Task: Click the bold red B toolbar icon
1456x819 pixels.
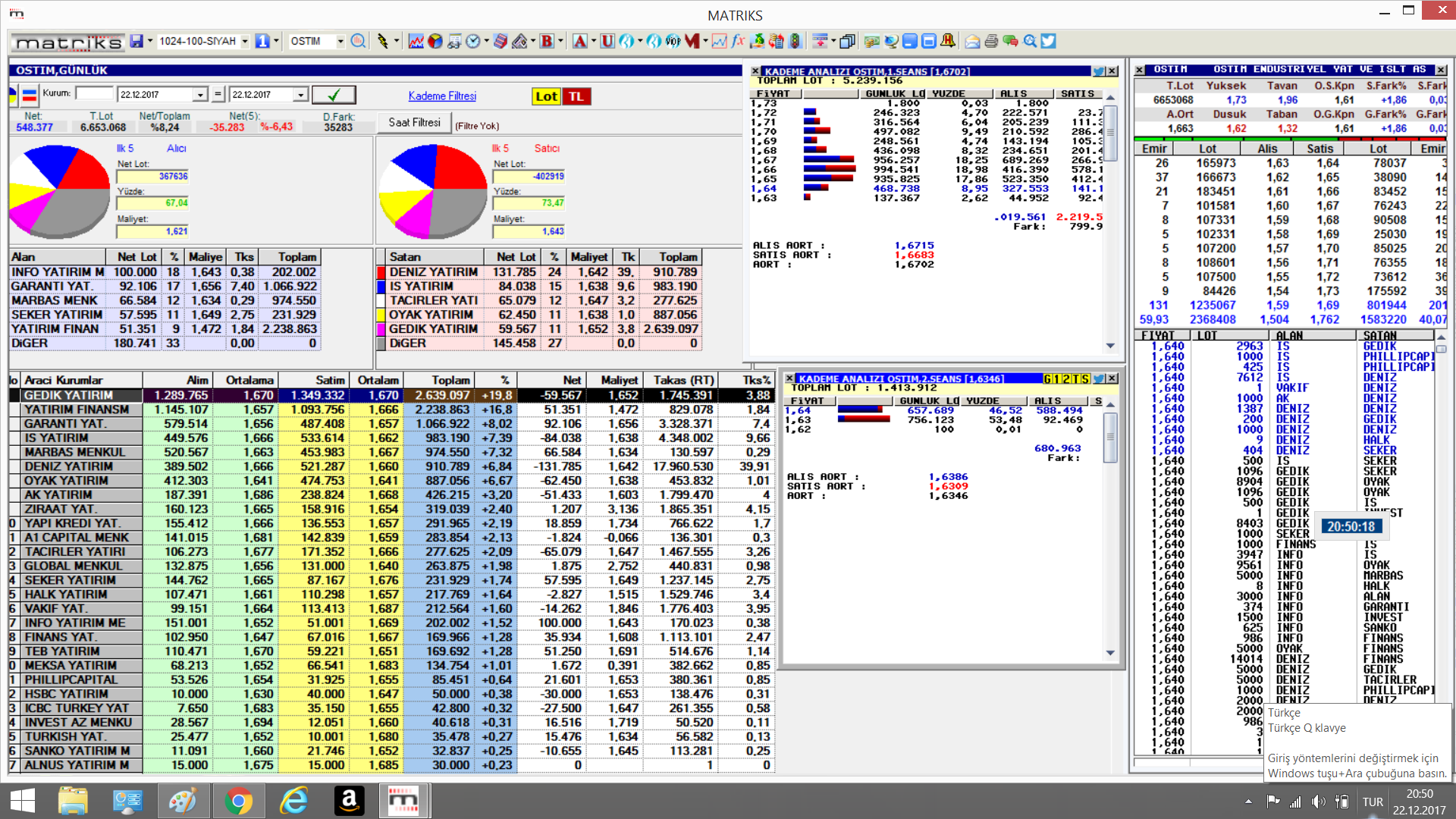Action: click(547, 41)
